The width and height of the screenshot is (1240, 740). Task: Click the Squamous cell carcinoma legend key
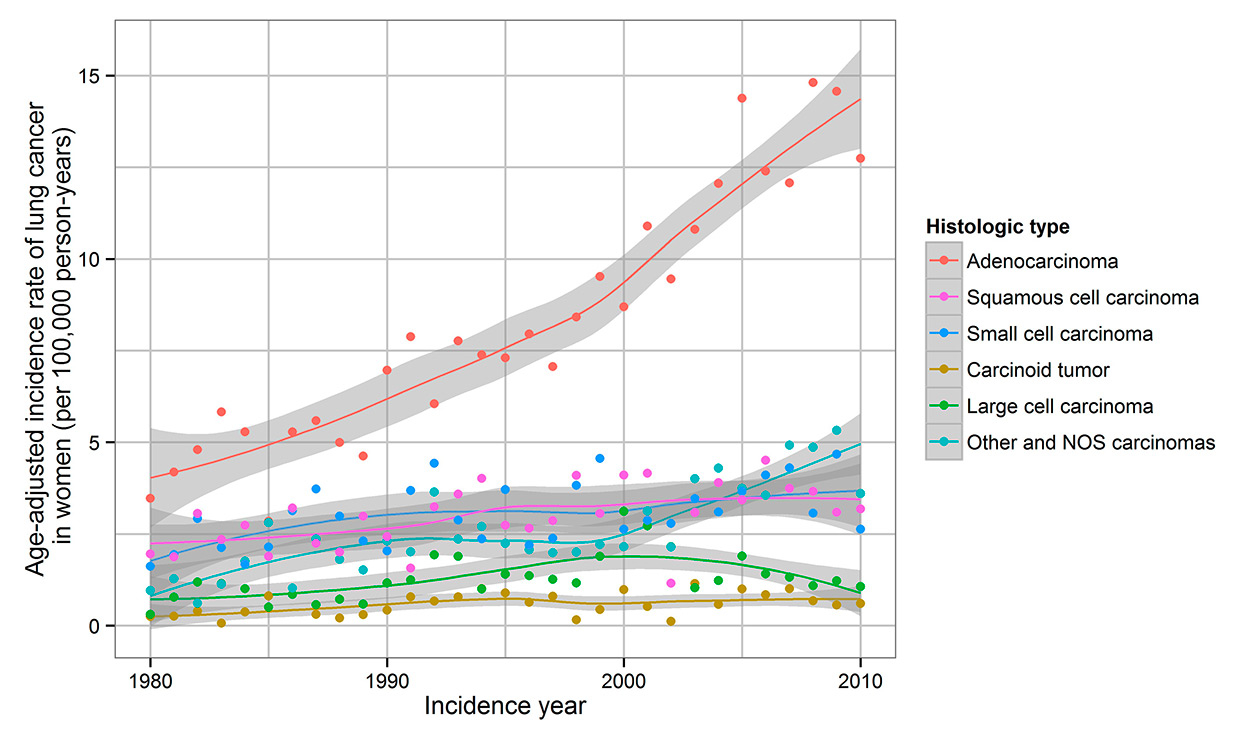pyautogui.click(x=943, y=297)
